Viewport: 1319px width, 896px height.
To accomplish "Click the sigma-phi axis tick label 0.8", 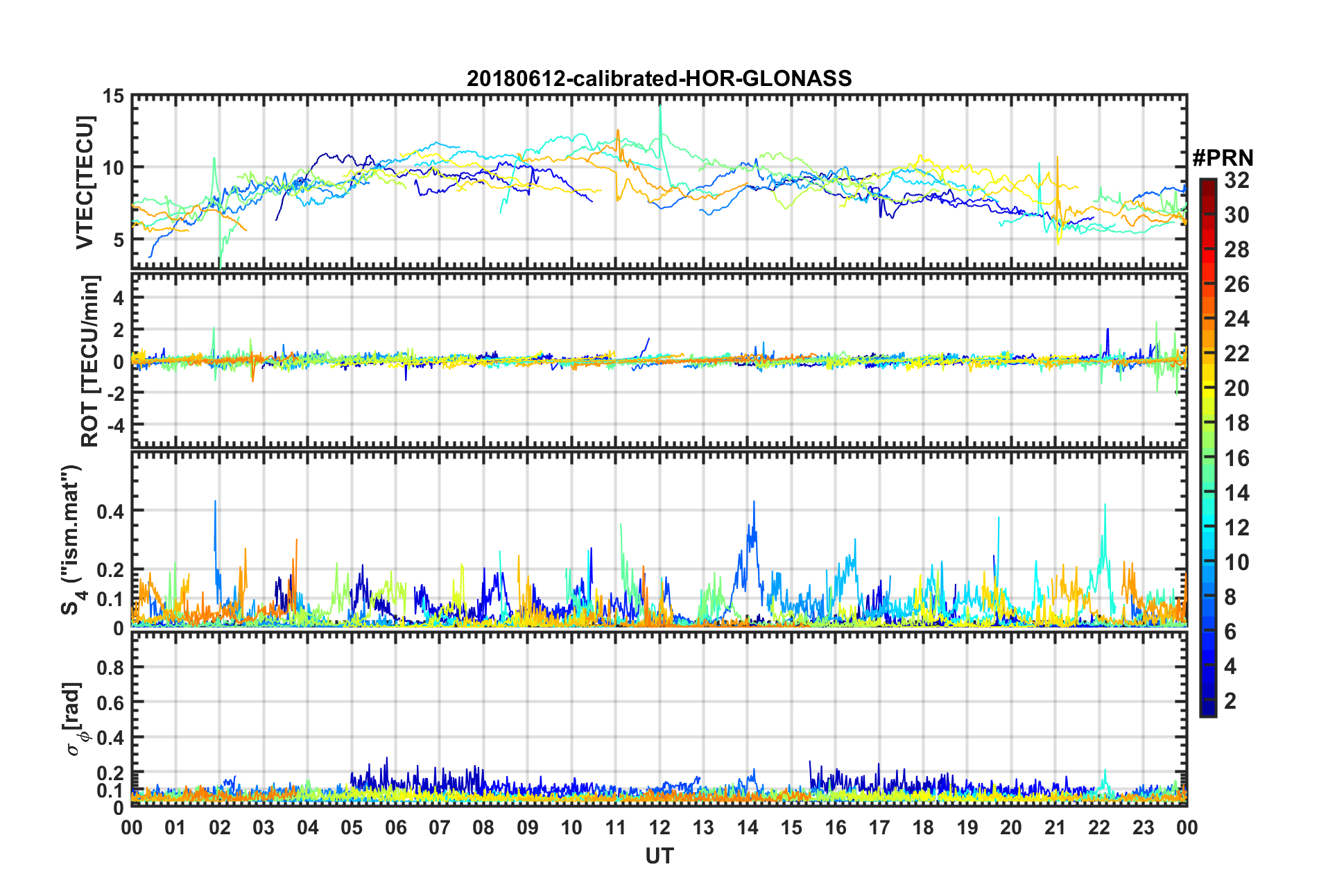I will click(x=110, y=668).
